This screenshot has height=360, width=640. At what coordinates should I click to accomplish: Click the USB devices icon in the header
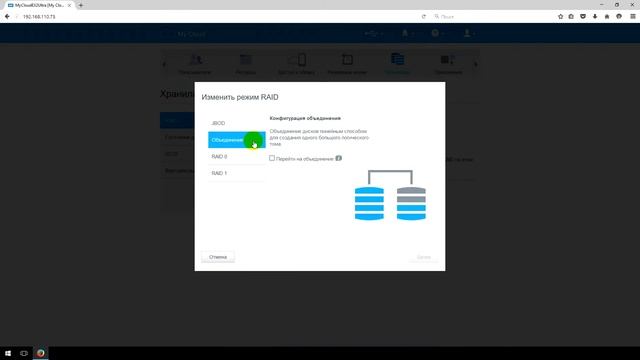pos(371,33)
